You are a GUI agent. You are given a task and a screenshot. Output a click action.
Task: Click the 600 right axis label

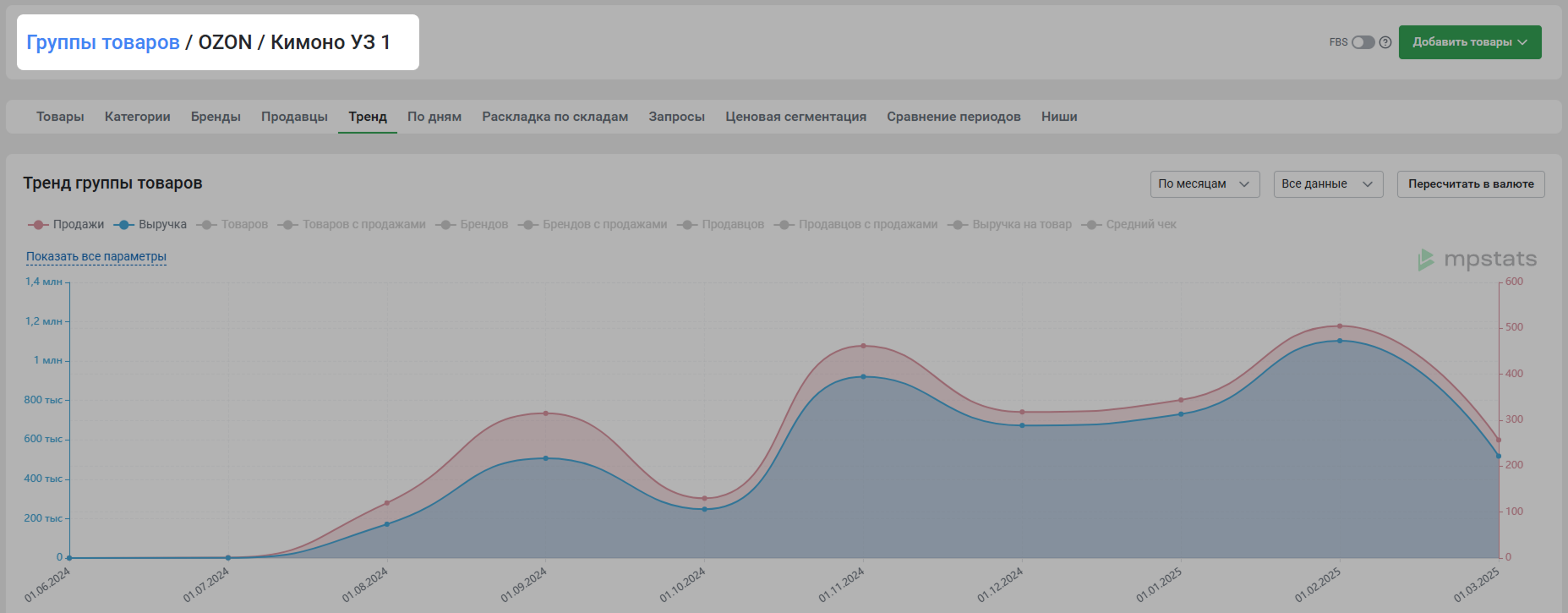[1514, 282]
